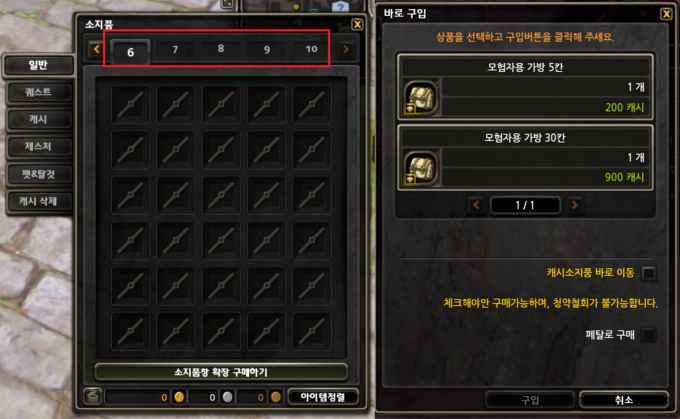Click the icon left of the gold amount
Image resolution: width=680 pixels, height=419 pixels.
[93, 396]
